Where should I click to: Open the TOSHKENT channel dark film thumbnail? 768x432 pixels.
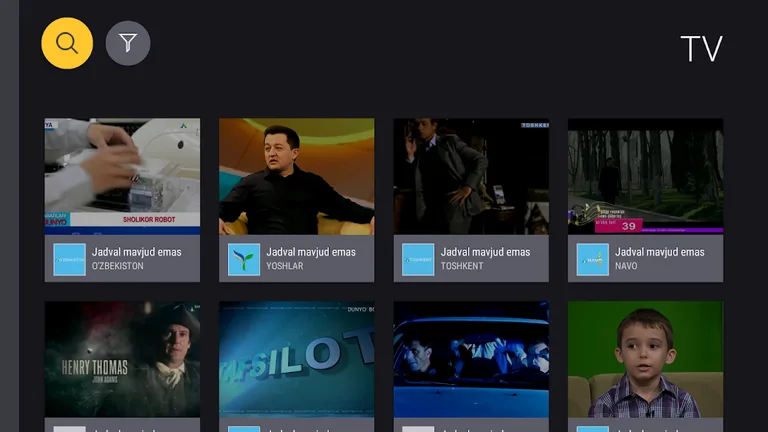click(x=471, y=176)
